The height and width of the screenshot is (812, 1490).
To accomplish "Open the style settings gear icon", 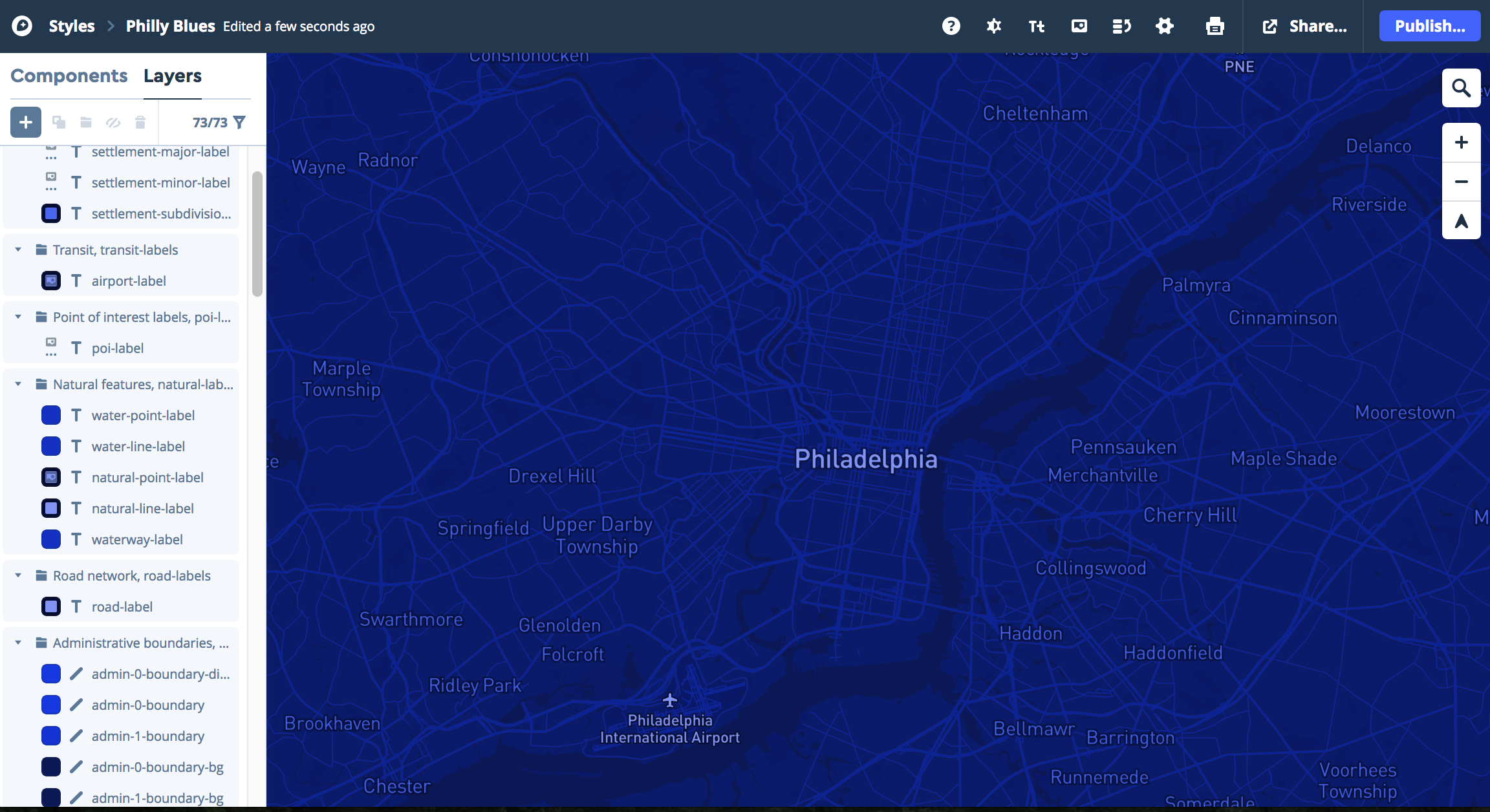I will pos(1165,27).
